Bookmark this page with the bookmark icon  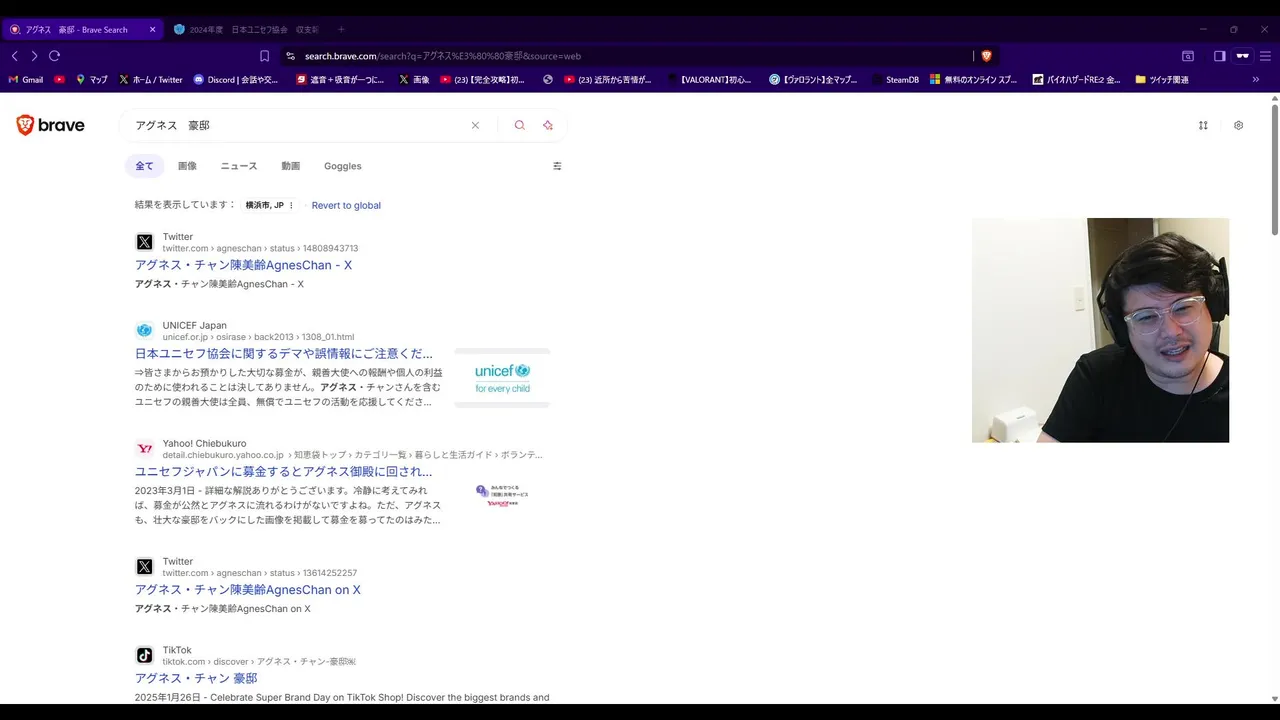[264, 56]
